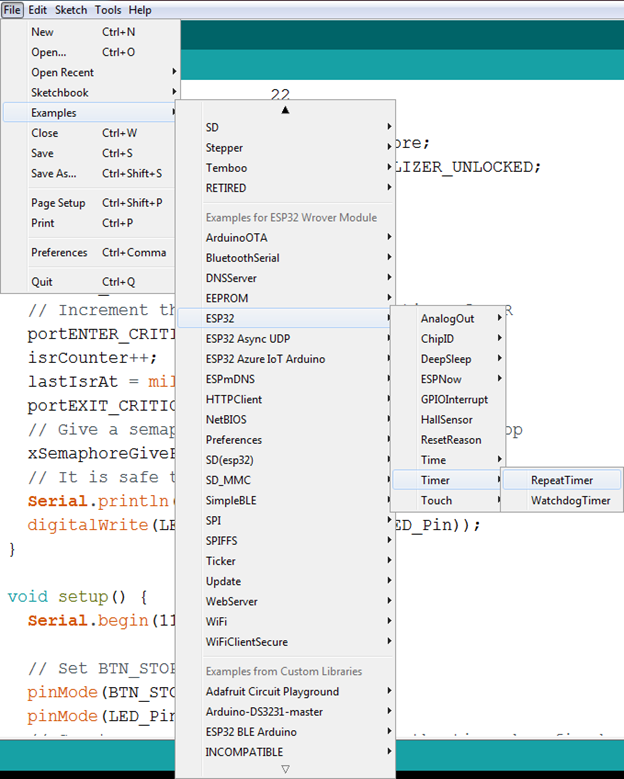
Task: Open the WatchdogTimer example sketch
Action: (562, 501)
